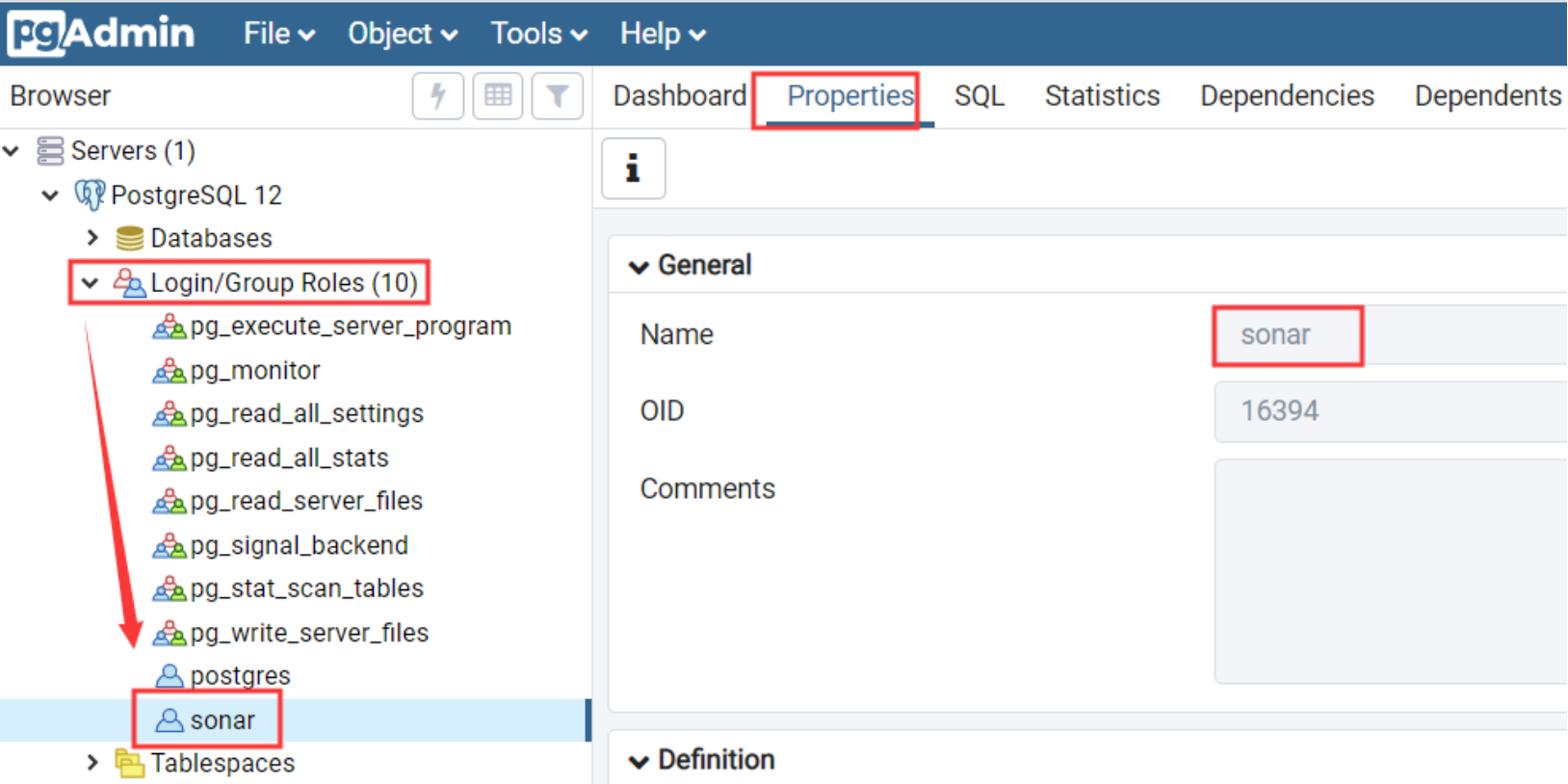1568x784 pixels.
Task: Open the File menu
Action: (279, 34)
